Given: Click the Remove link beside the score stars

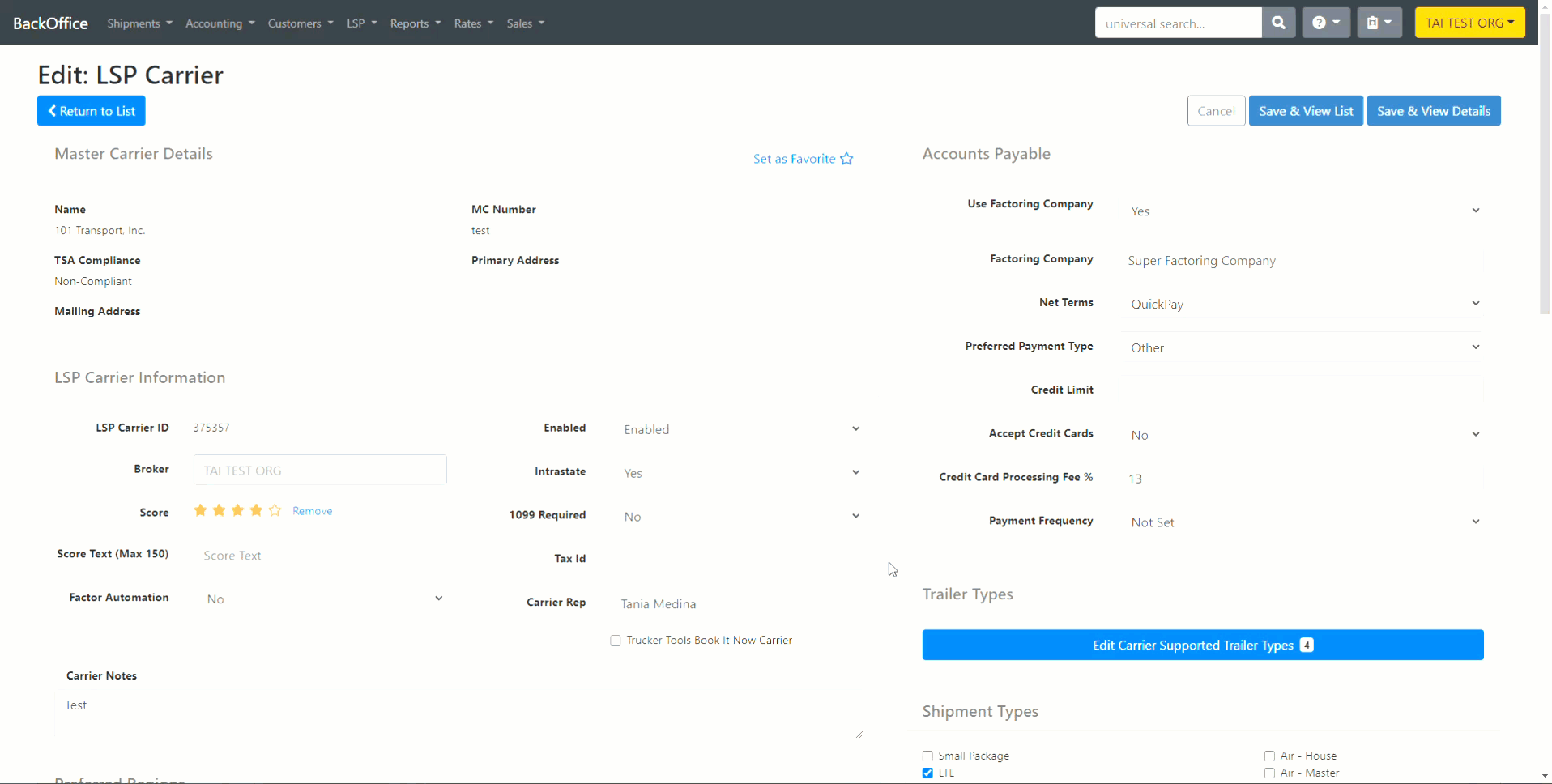Looking at the screenshot, I should coord(312,510).
